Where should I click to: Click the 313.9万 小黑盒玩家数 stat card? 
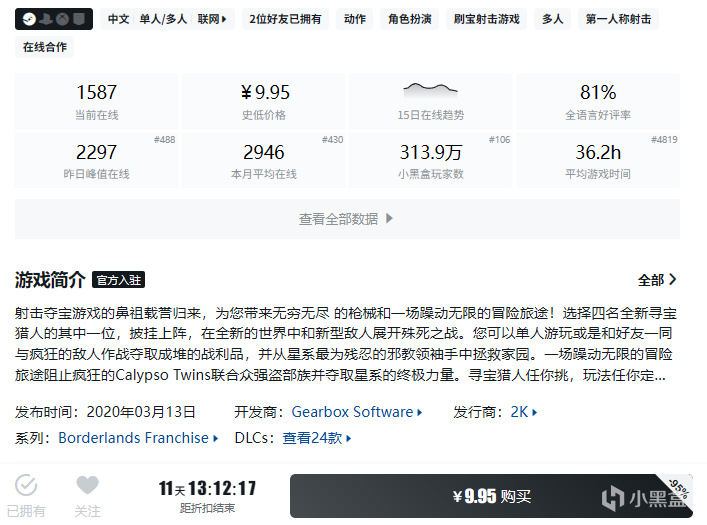click(x=431, y=160)
